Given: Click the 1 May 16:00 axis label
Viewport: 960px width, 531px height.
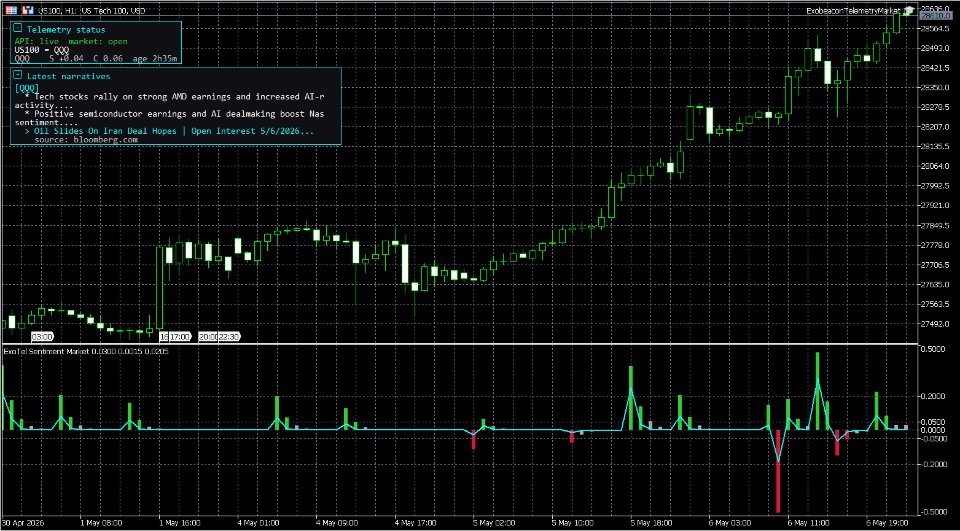Looking at the screenshot, I should (x=179, y=524).
